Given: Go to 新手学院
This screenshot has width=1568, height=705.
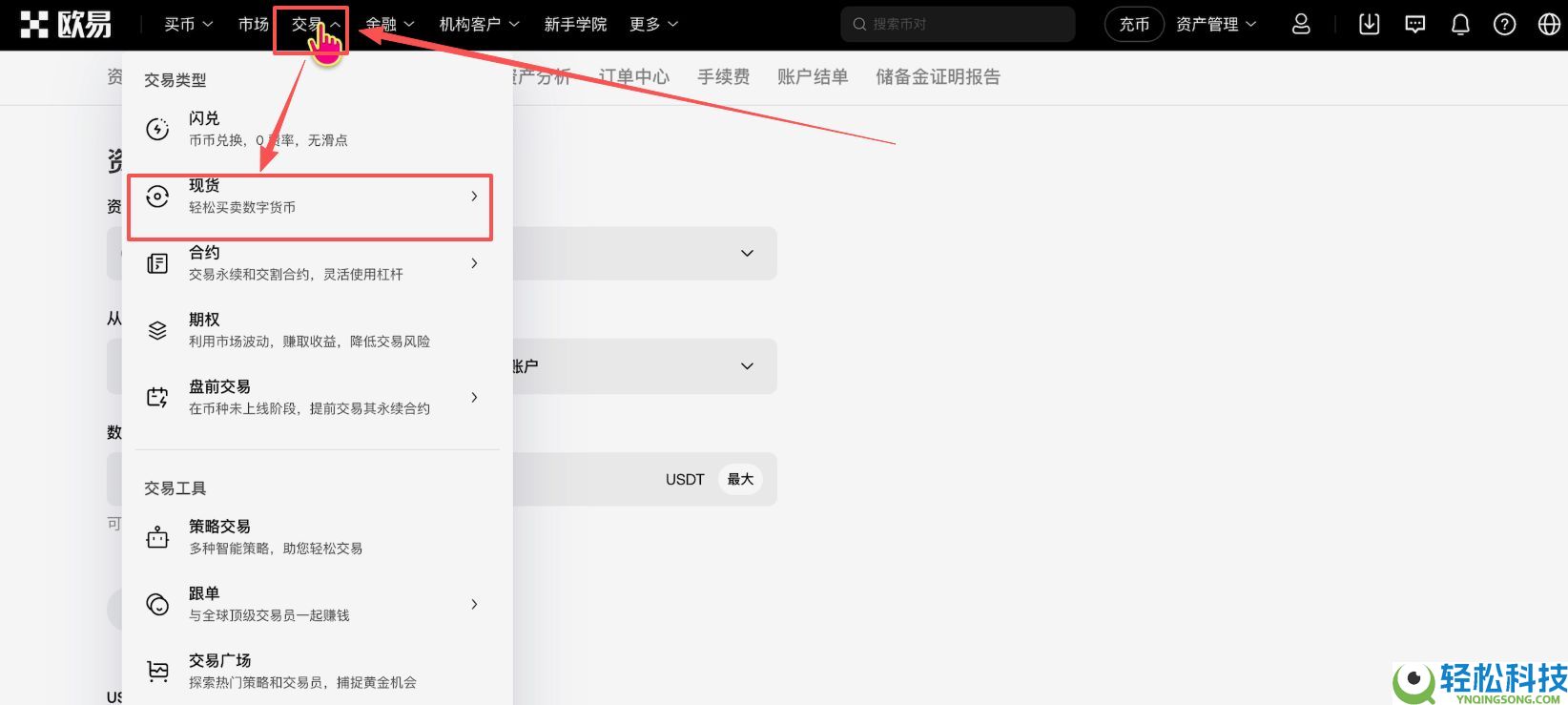Looking at the screenshot, I should tap(575, 24).
